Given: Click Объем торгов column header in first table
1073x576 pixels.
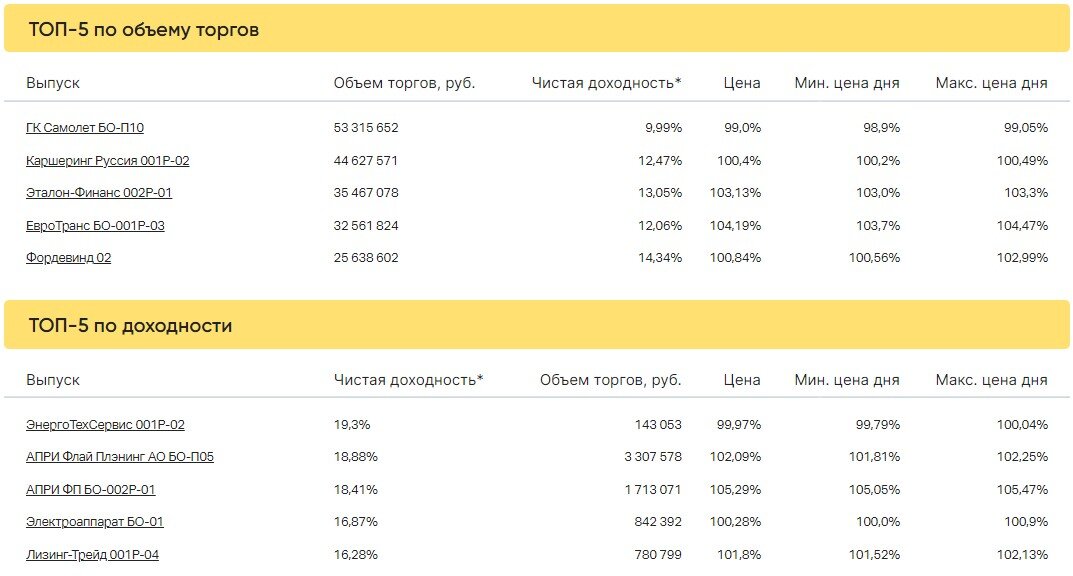Looking at the screenshot, I should pyautogui.click(x=404, y=83).
